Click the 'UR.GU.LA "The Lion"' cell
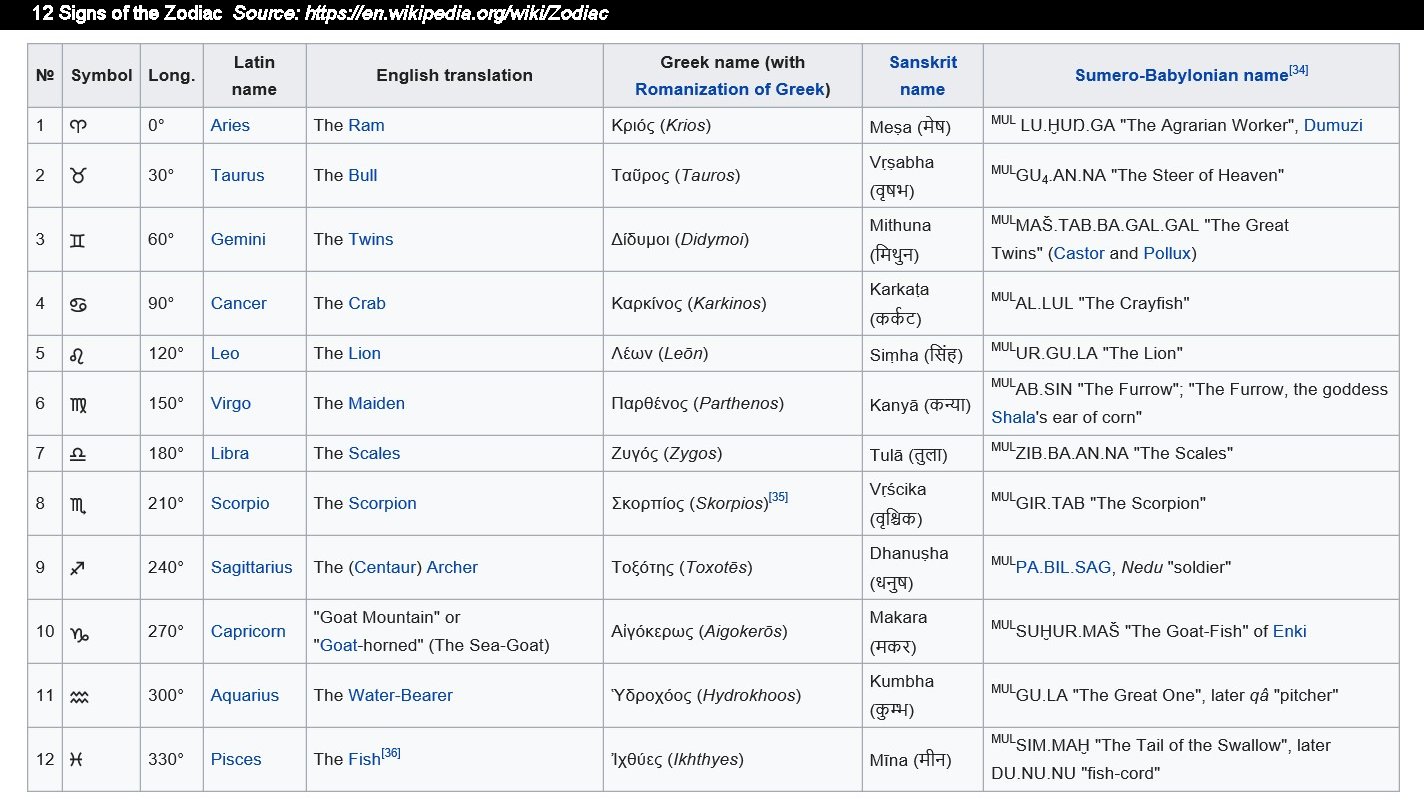 click(x=1190, y=353)
